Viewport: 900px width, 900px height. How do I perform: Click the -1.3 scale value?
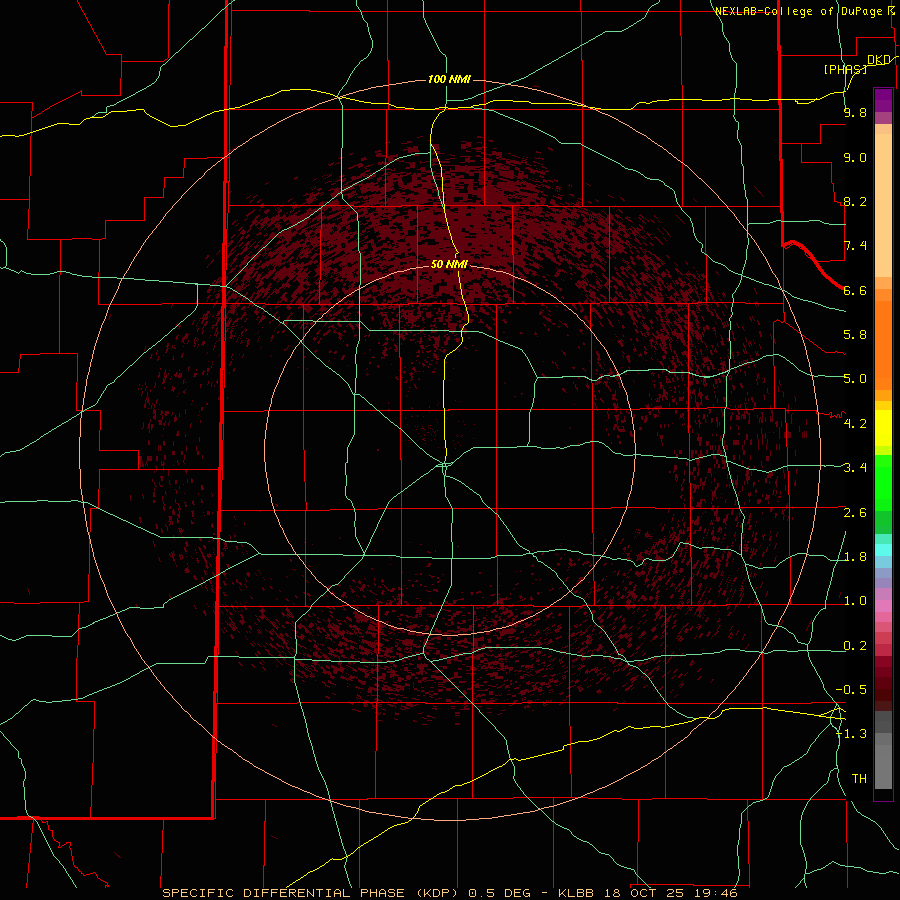pyautogui.click(x=851, y=734)
